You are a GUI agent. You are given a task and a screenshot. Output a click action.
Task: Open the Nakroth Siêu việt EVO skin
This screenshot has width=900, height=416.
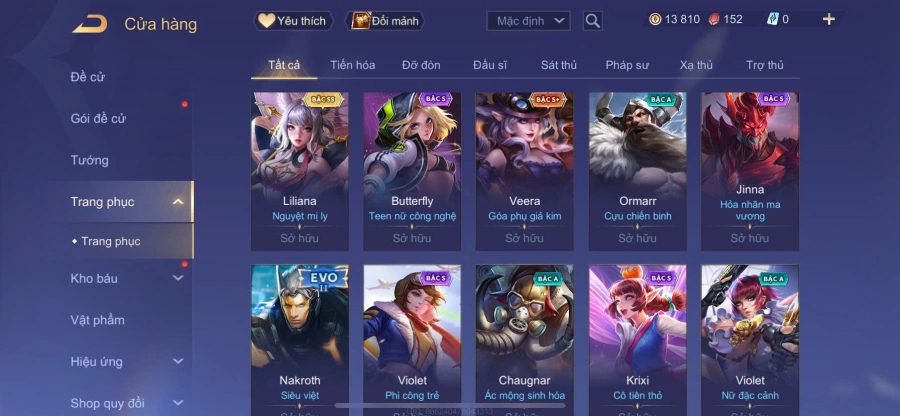[x=300, y=340]
